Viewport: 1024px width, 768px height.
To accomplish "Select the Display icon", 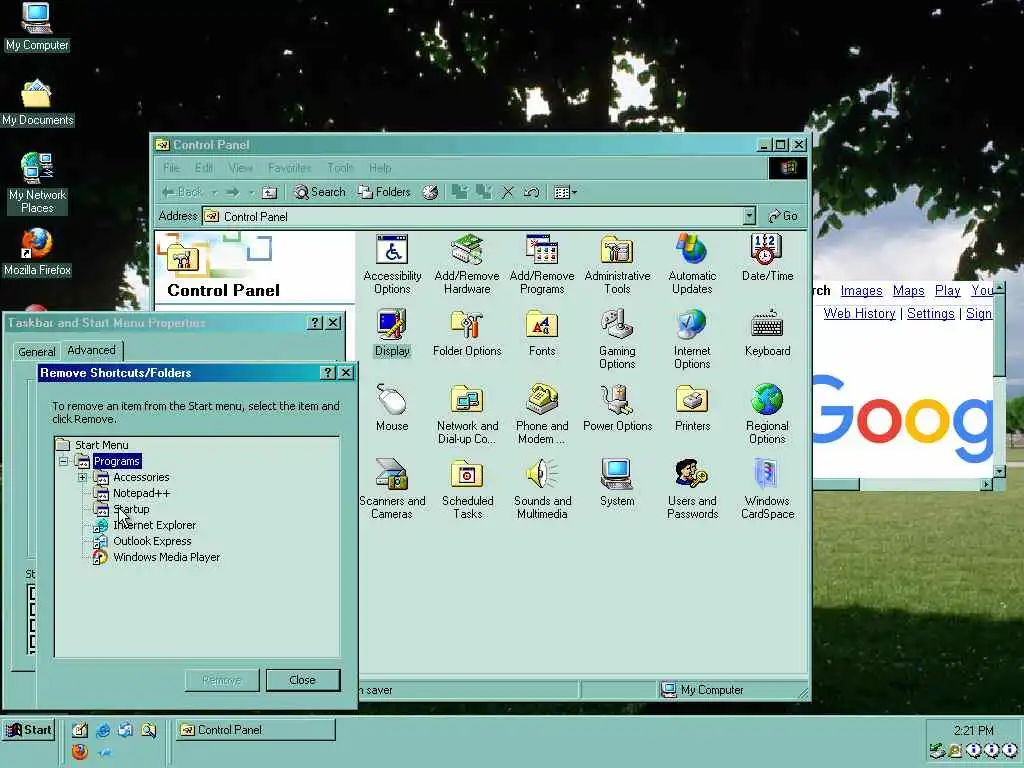I will pyautogui.click(x=392, y=332).
